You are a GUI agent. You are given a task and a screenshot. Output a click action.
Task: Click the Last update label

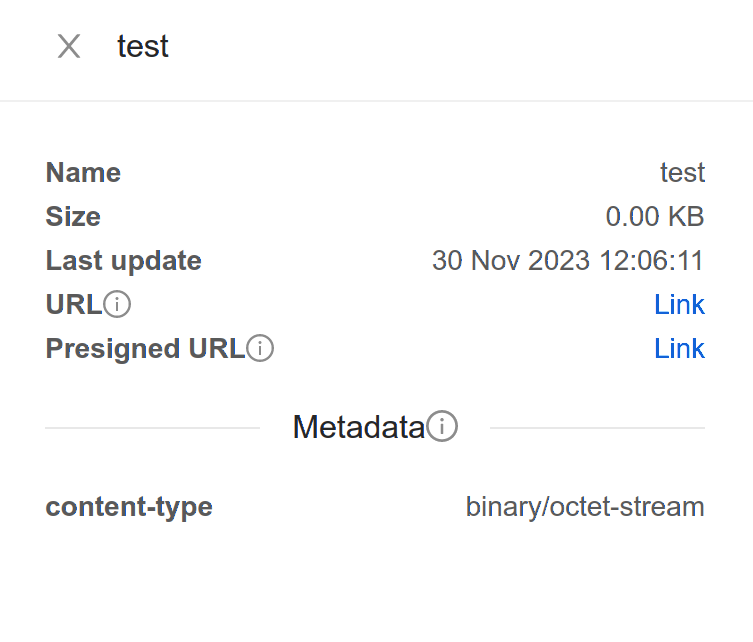click(123, 261)
